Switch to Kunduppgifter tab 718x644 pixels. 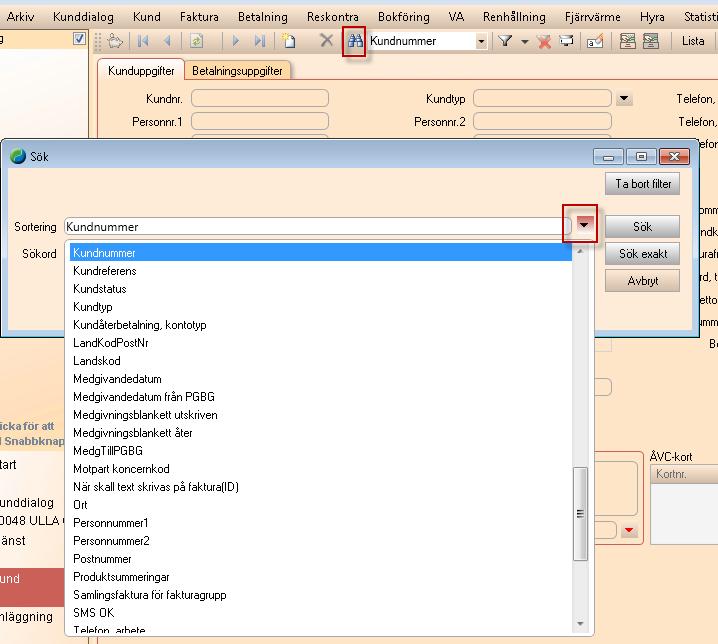[x=141, y=71]
